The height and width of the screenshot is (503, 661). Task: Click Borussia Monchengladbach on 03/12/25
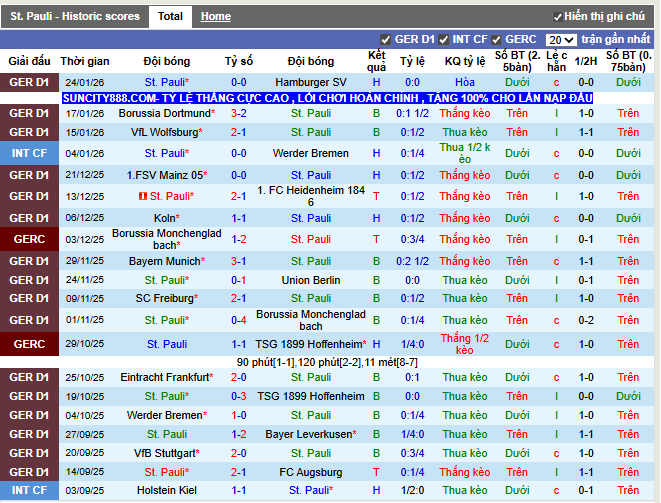point(167,239)
